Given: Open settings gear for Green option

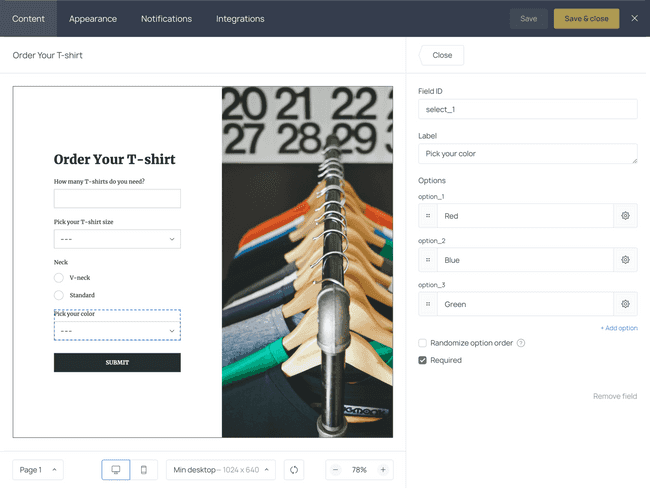Looking at the screenshot, I should coord(625,304).
